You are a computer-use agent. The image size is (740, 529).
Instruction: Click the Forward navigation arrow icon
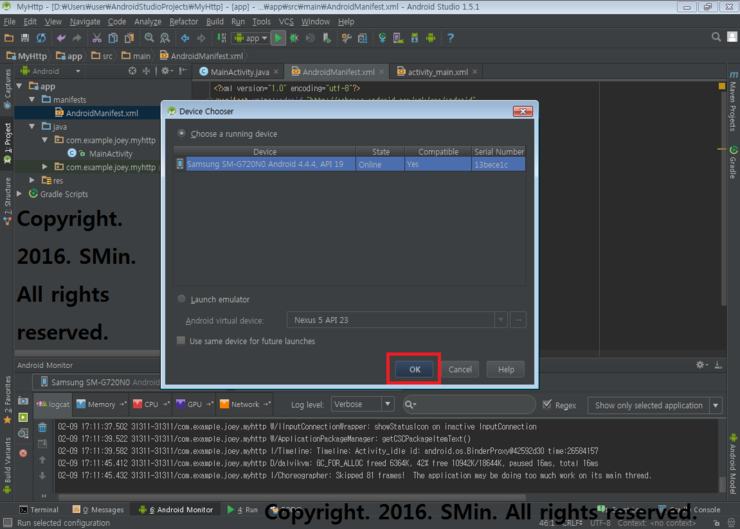[x=201, y=38]
